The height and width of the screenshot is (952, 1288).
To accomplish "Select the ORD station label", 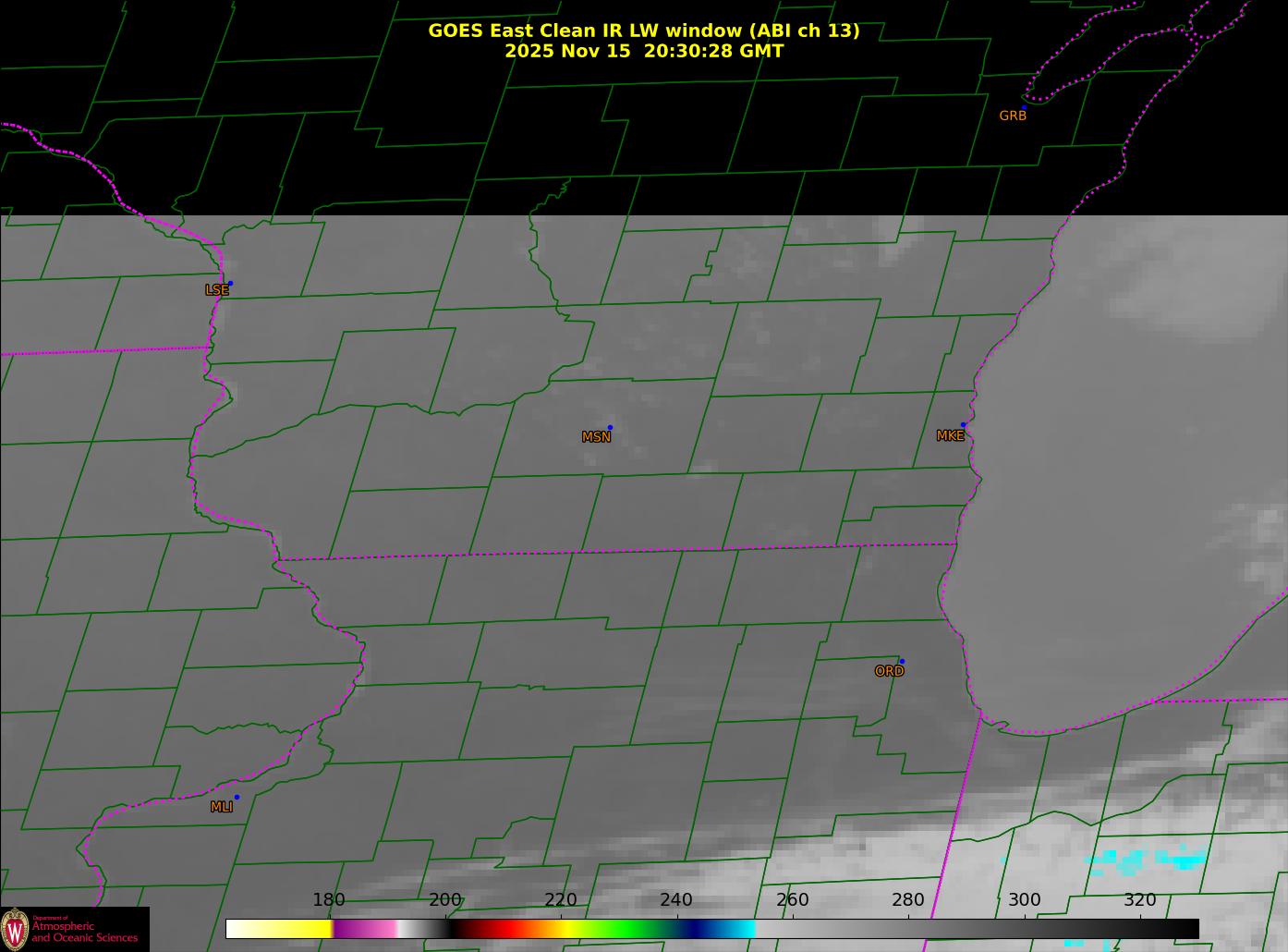I will pos(889,672).
